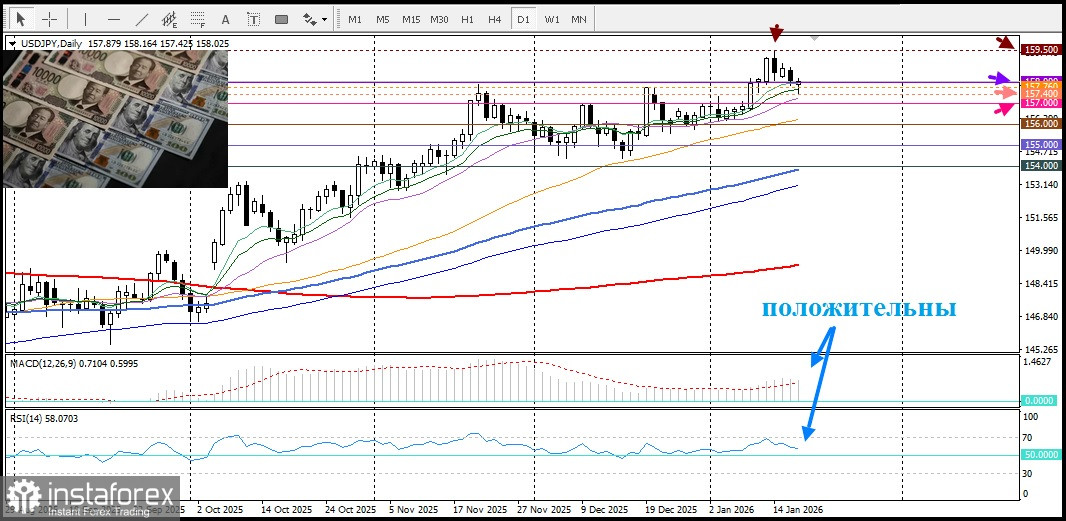Pick the vertical line drawing tool
Viewport: 1066px width, 521px height.
pos(85,19)
